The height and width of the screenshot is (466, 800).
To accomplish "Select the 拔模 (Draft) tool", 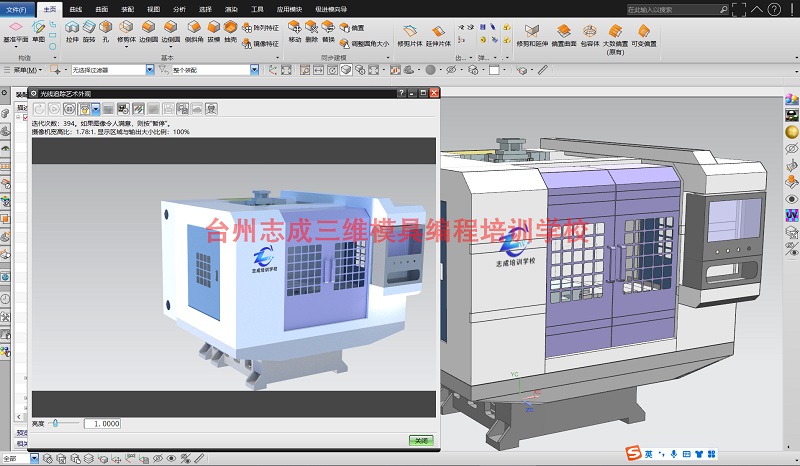I will 213,31.
